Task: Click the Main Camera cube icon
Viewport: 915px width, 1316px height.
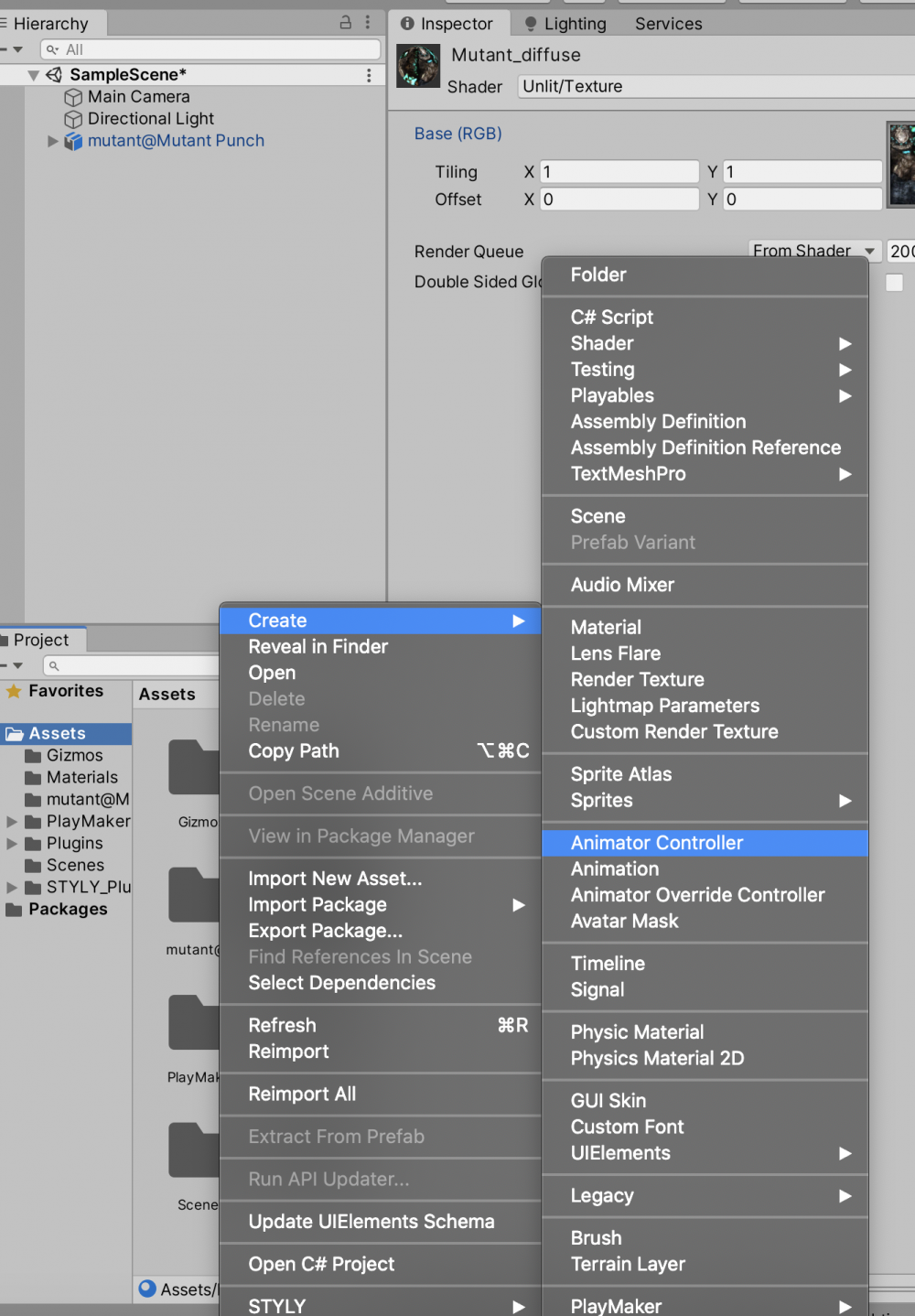Action: [73, 97]
